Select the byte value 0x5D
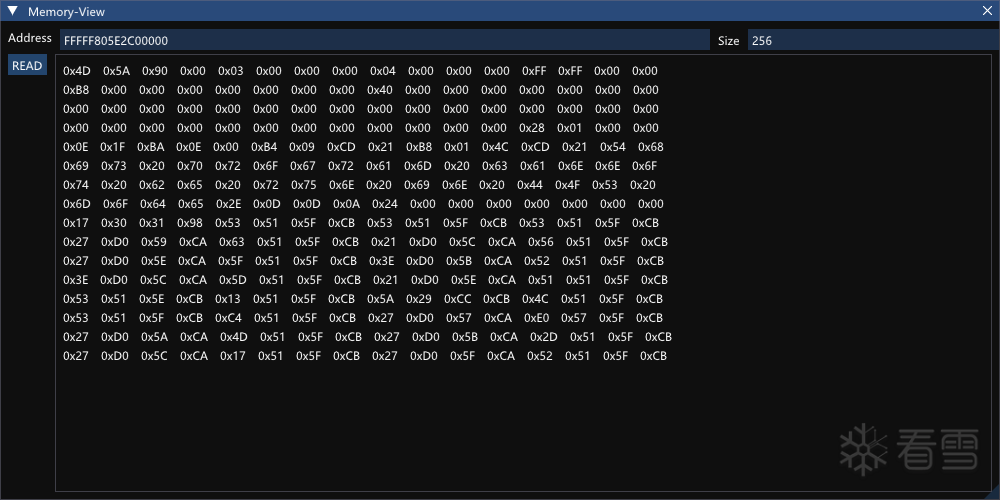 pos(233,280)
